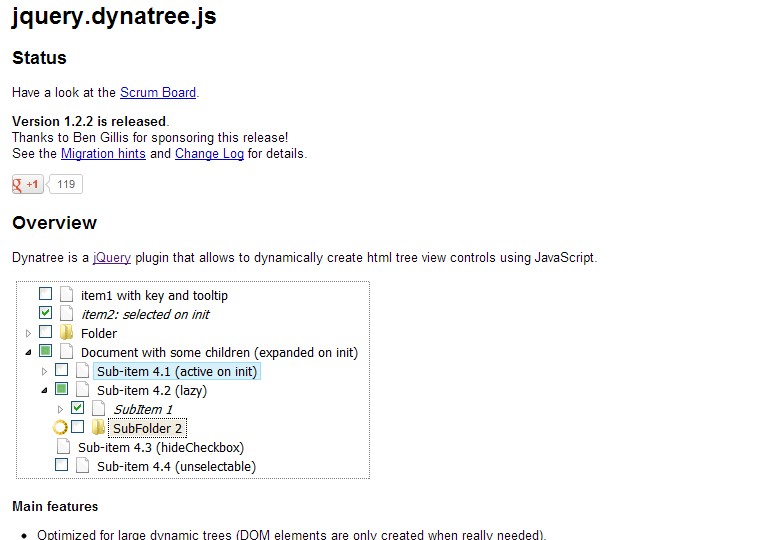This screenshot has width=782, height=540.
Task: Open the Change Log link
Action: 209,154
